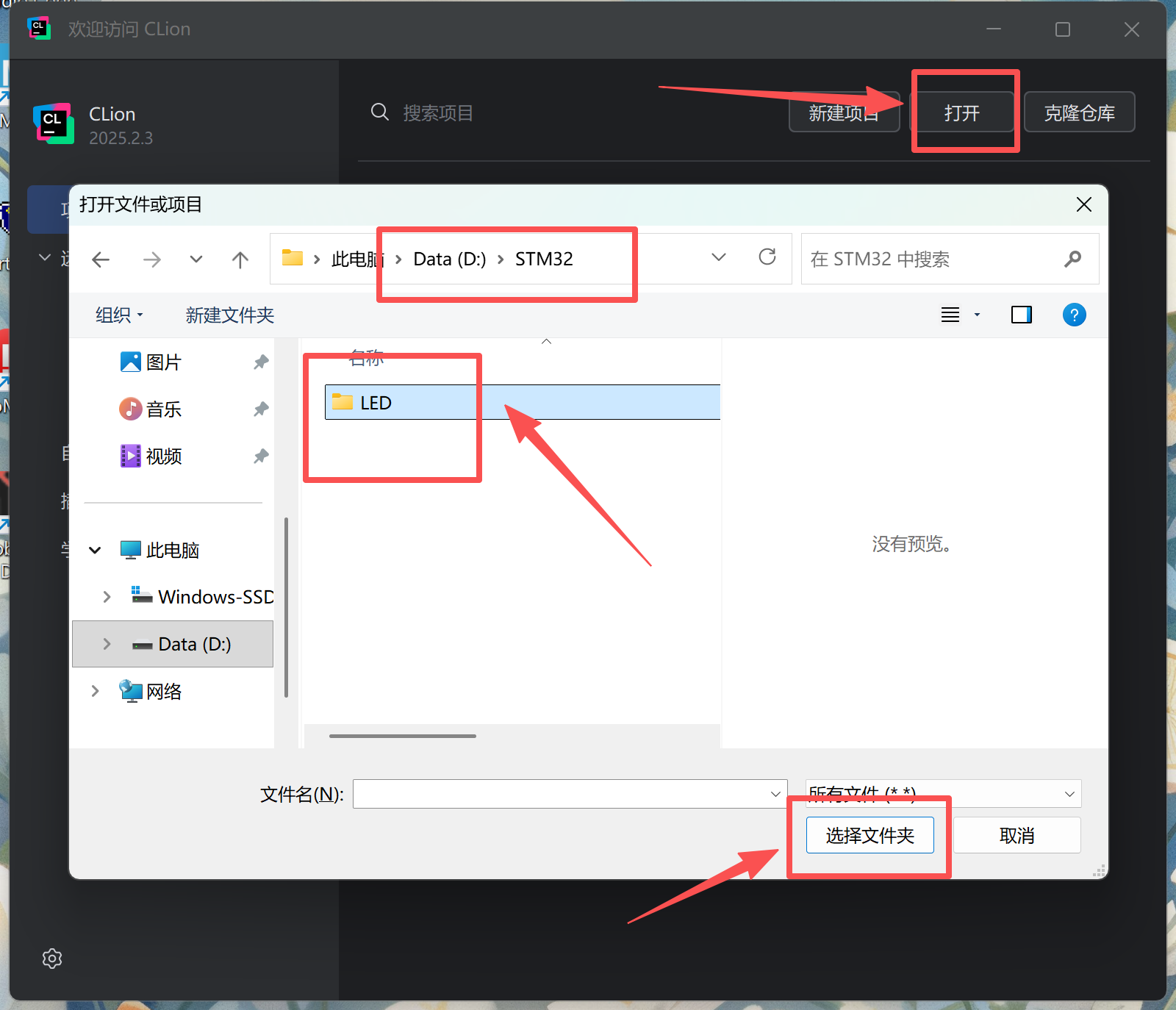This screenshot has height=1010, width=1176.
Task: Unpin Music (音乐) from quick access
Action: (261, 409)
